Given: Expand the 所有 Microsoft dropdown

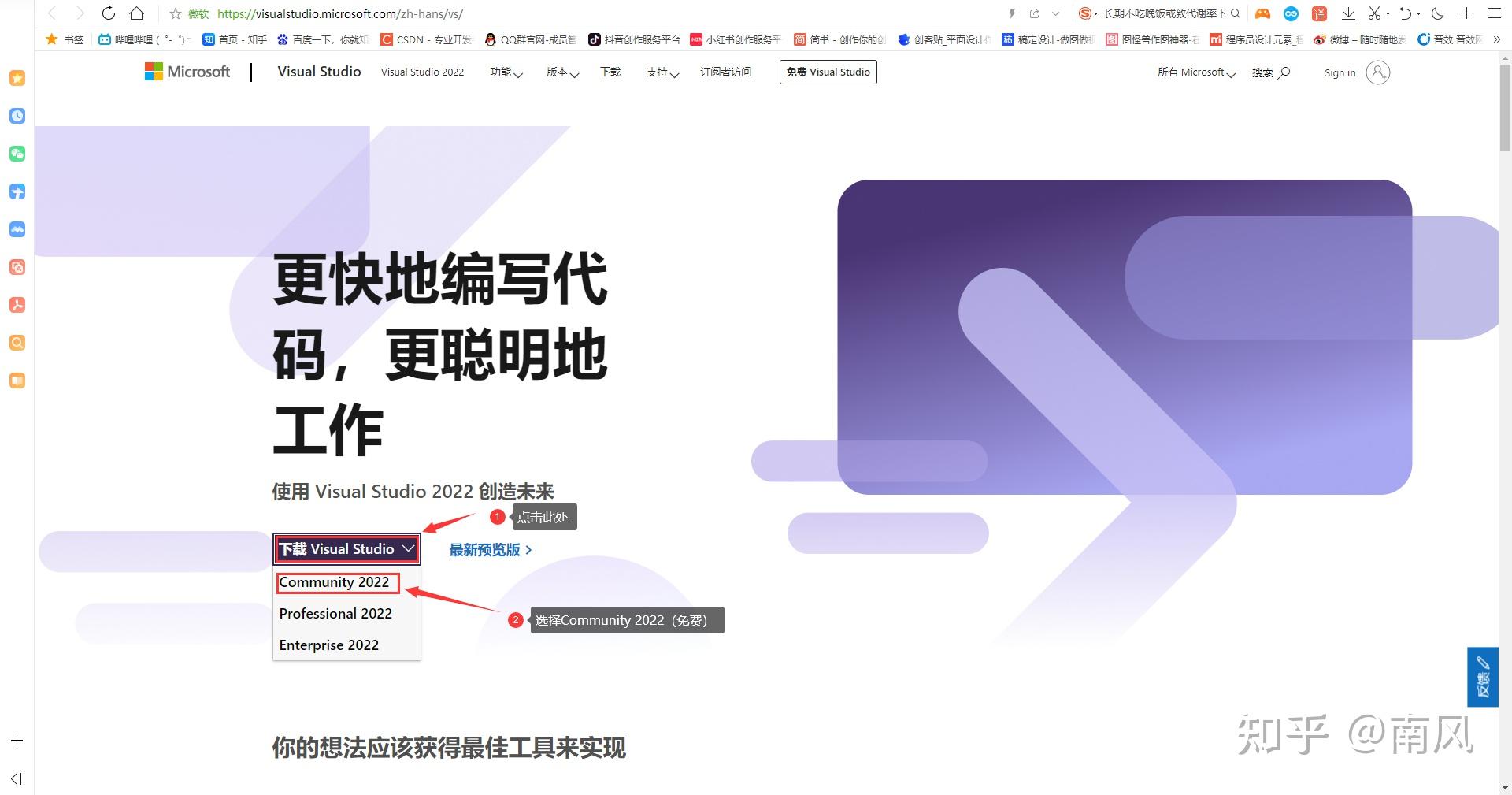Looking at the screenshot, I should (x=1196, y=72).
